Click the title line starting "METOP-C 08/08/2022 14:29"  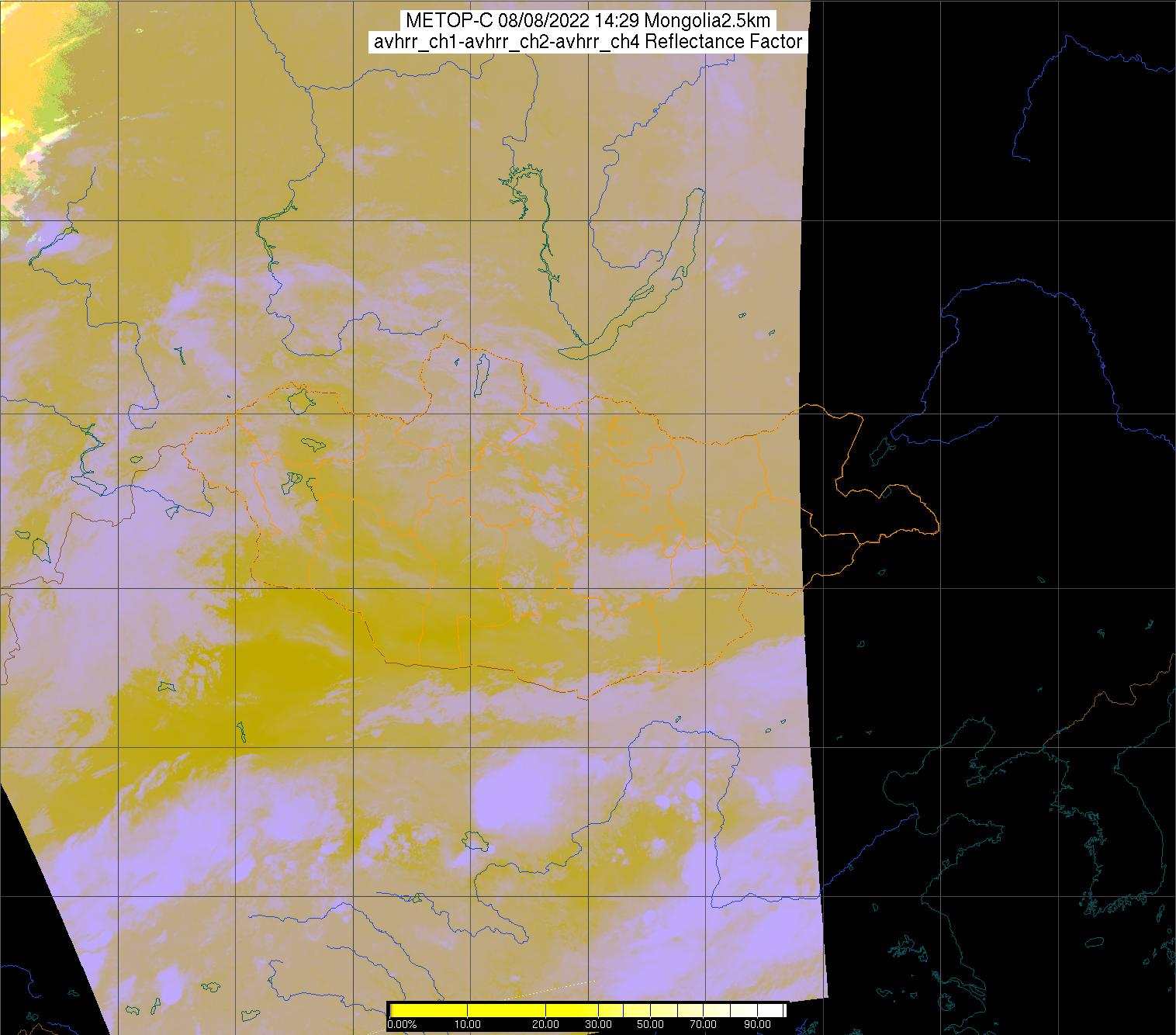tap(588, 21)
